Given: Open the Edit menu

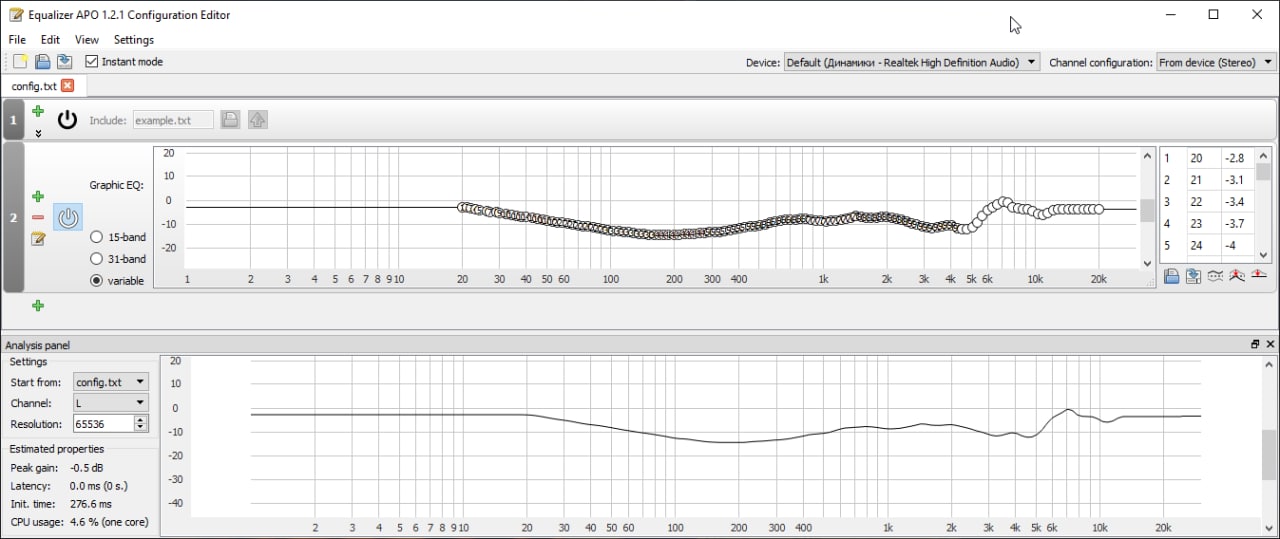Looking at the screenshot, I should coord(50,40).
